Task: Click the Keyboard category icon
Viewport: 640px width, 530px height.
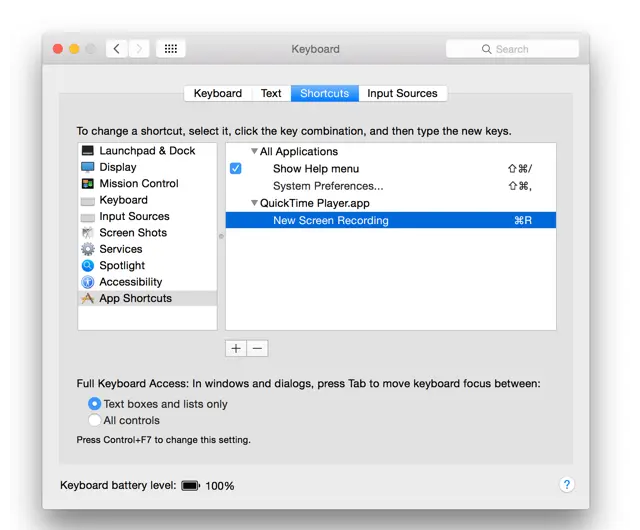Action: point(87,201)
